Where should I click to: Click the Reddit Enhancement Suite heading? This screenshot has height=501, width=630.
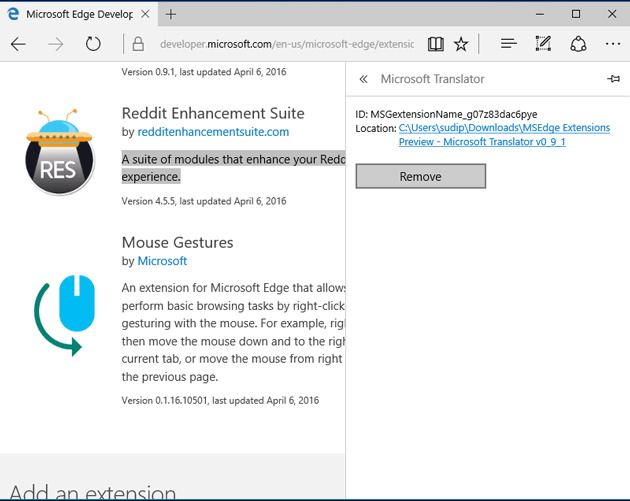tap(213, 113)
